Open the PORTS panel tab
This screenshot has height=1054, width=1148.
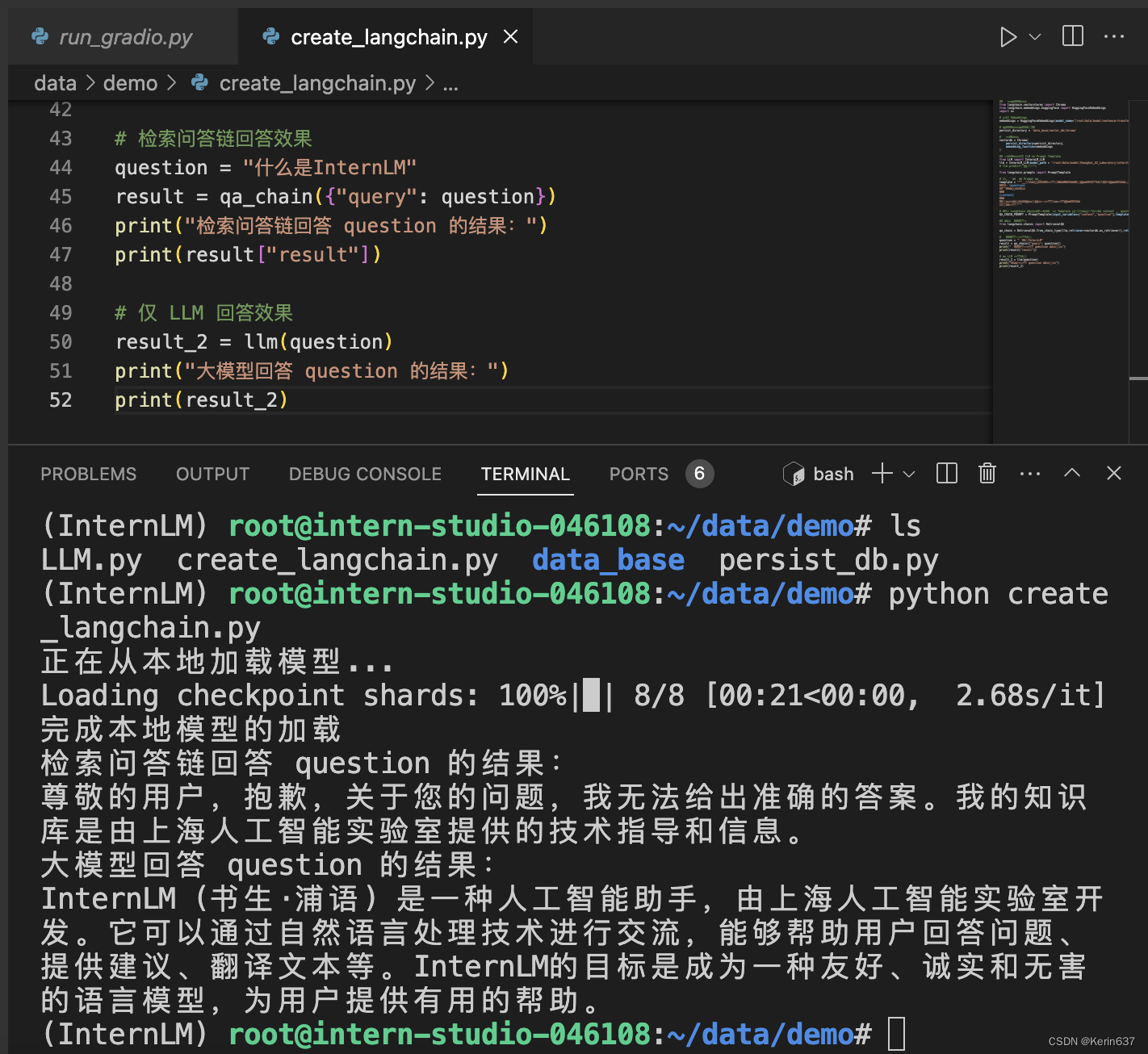pyautogui.click(x=639, y=474)
